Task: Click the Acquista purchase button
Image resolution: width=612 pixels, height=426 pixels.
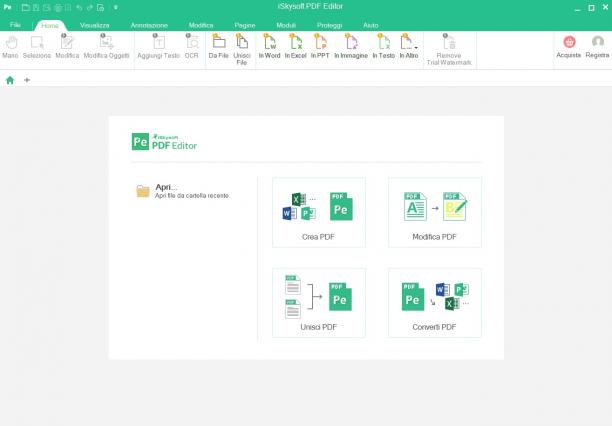Action: 569,47
